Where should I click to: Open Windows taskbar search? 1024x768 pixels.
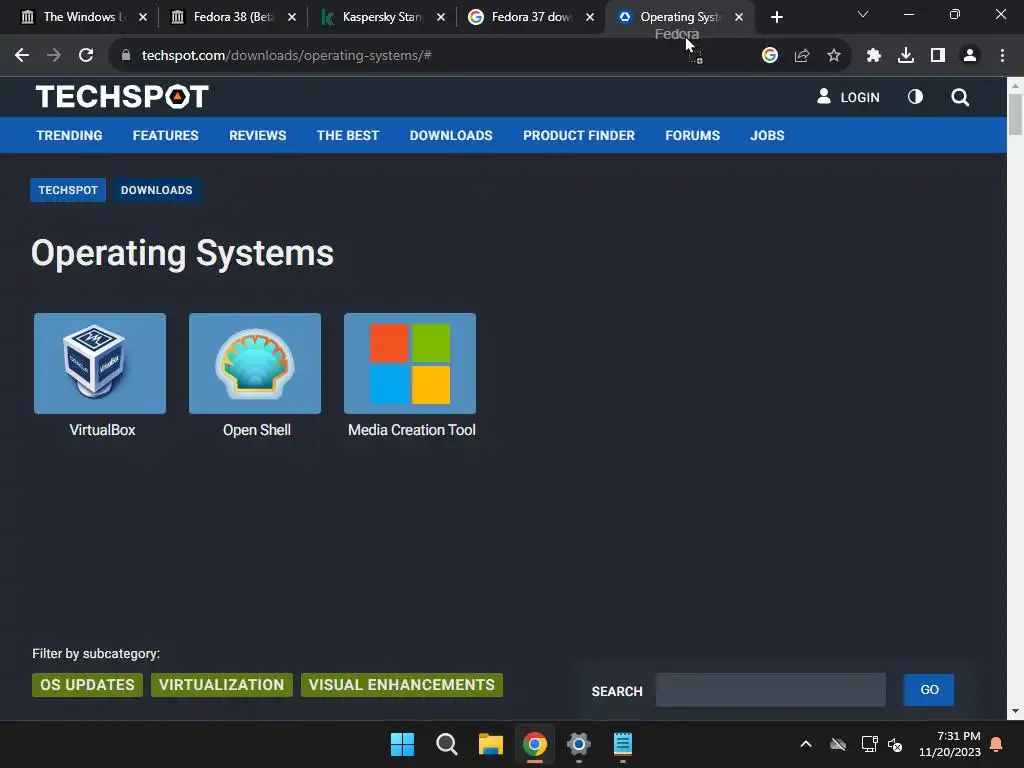pos(447,744)
